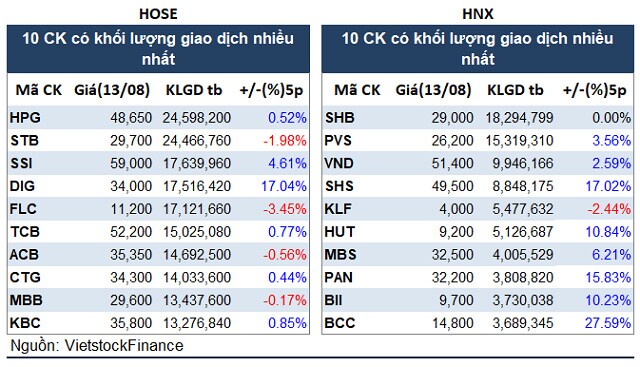Select the STB stock row
This screenshot has width=640, height=367.
point(158,140)
